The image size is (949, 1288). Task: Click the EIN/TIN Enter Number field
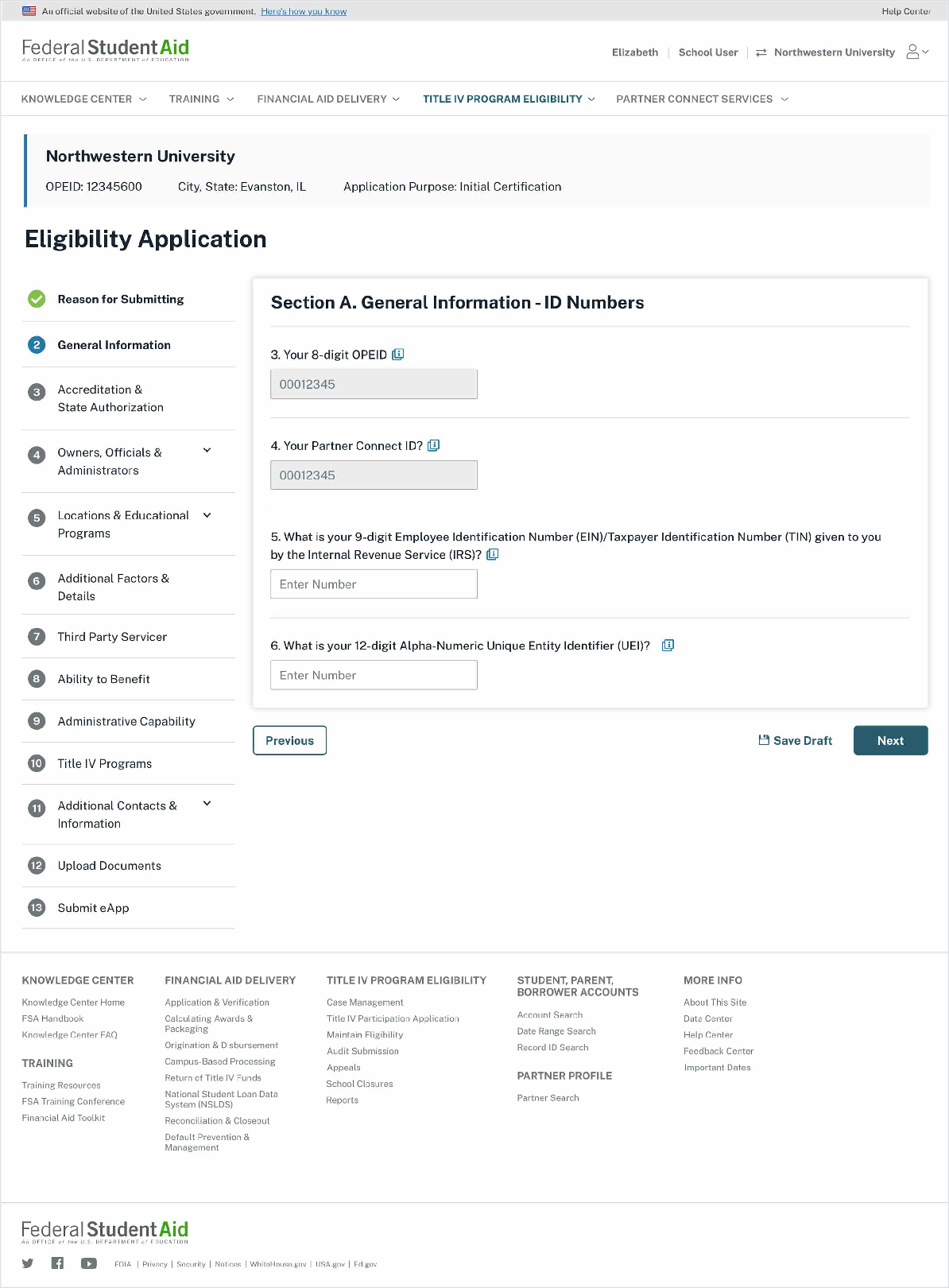pyautogui.click(x=374, y=584)
